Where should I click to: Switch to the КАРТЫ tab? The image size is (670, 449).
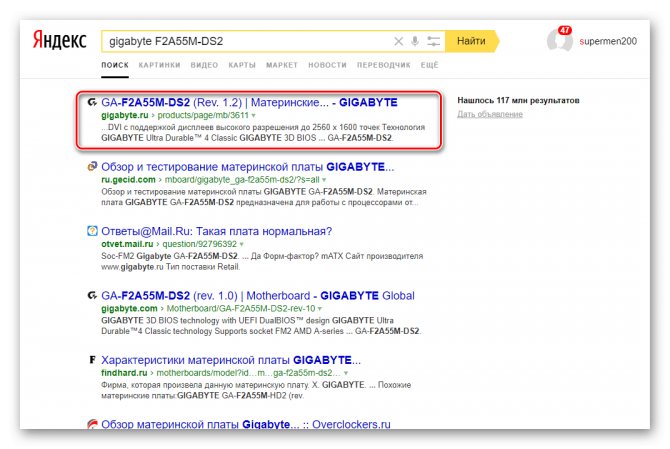pos(242,65)
